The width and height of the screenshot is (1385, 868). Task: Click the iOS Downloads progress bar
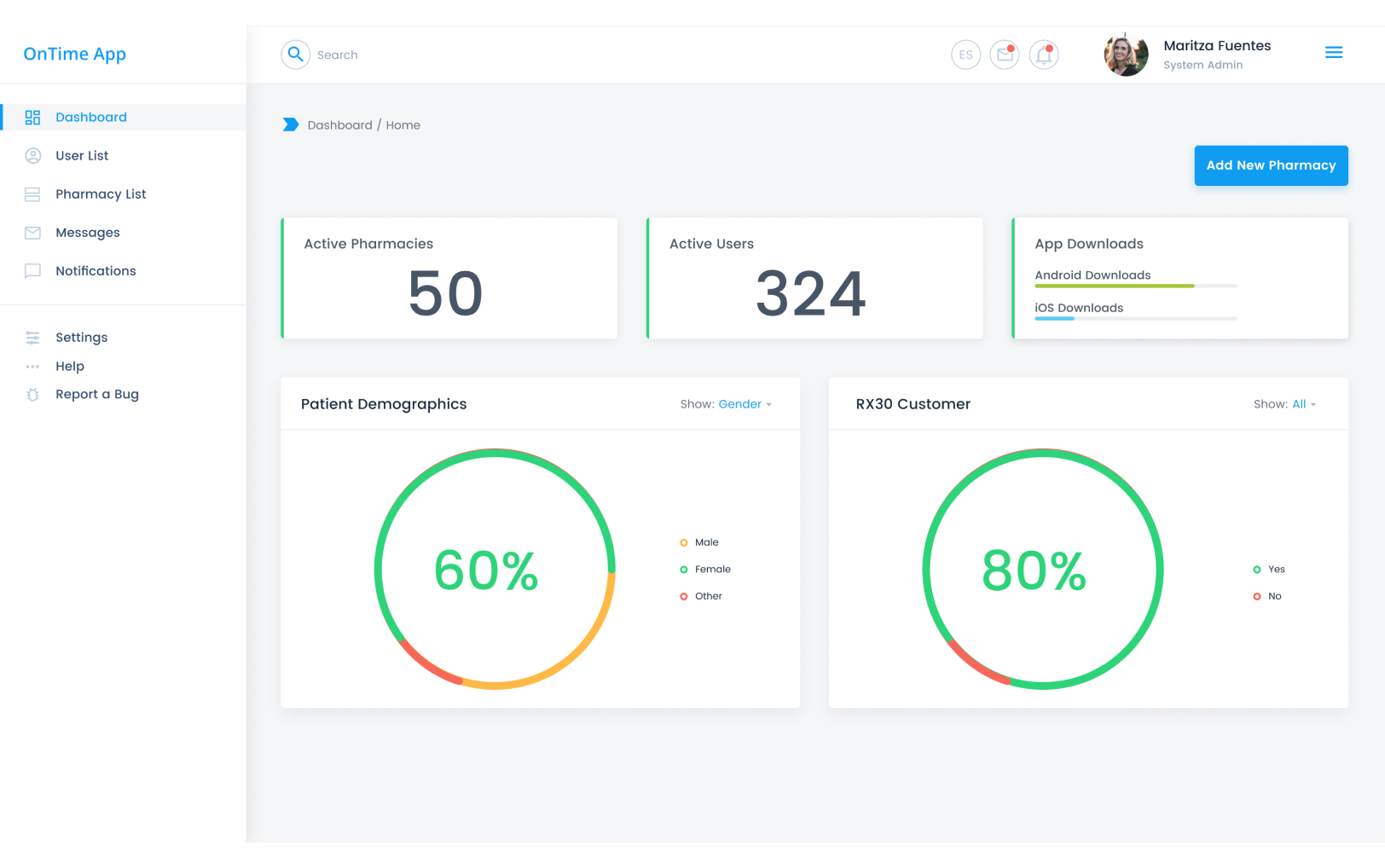[x=1135, y=318]
